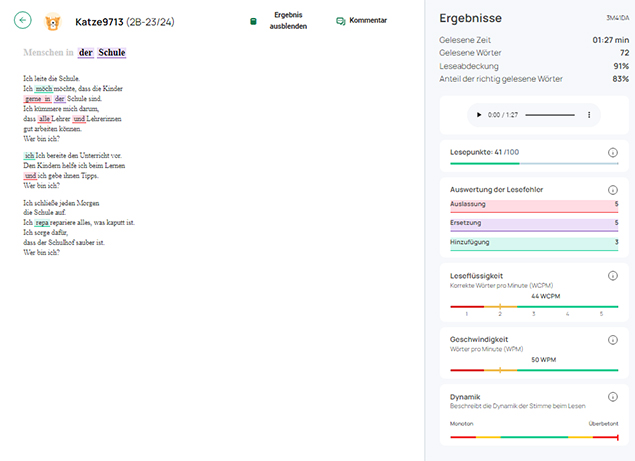Click the highlighted word "gerne"
This screenshot has width=635, height=461.
click(38, 99)
